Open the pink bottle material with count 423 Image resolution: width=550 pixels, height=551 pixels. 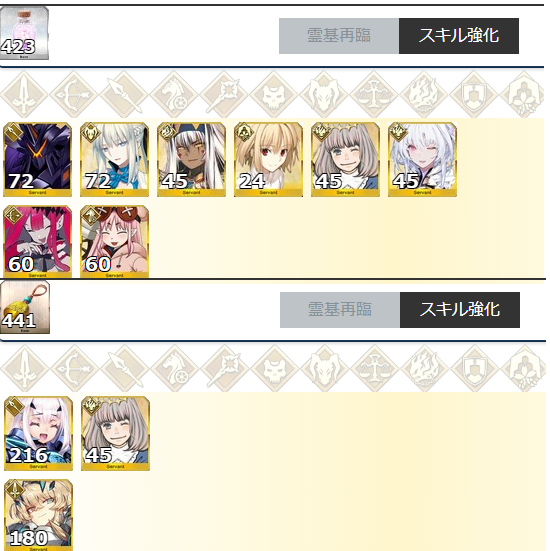(x=24, y=33)
